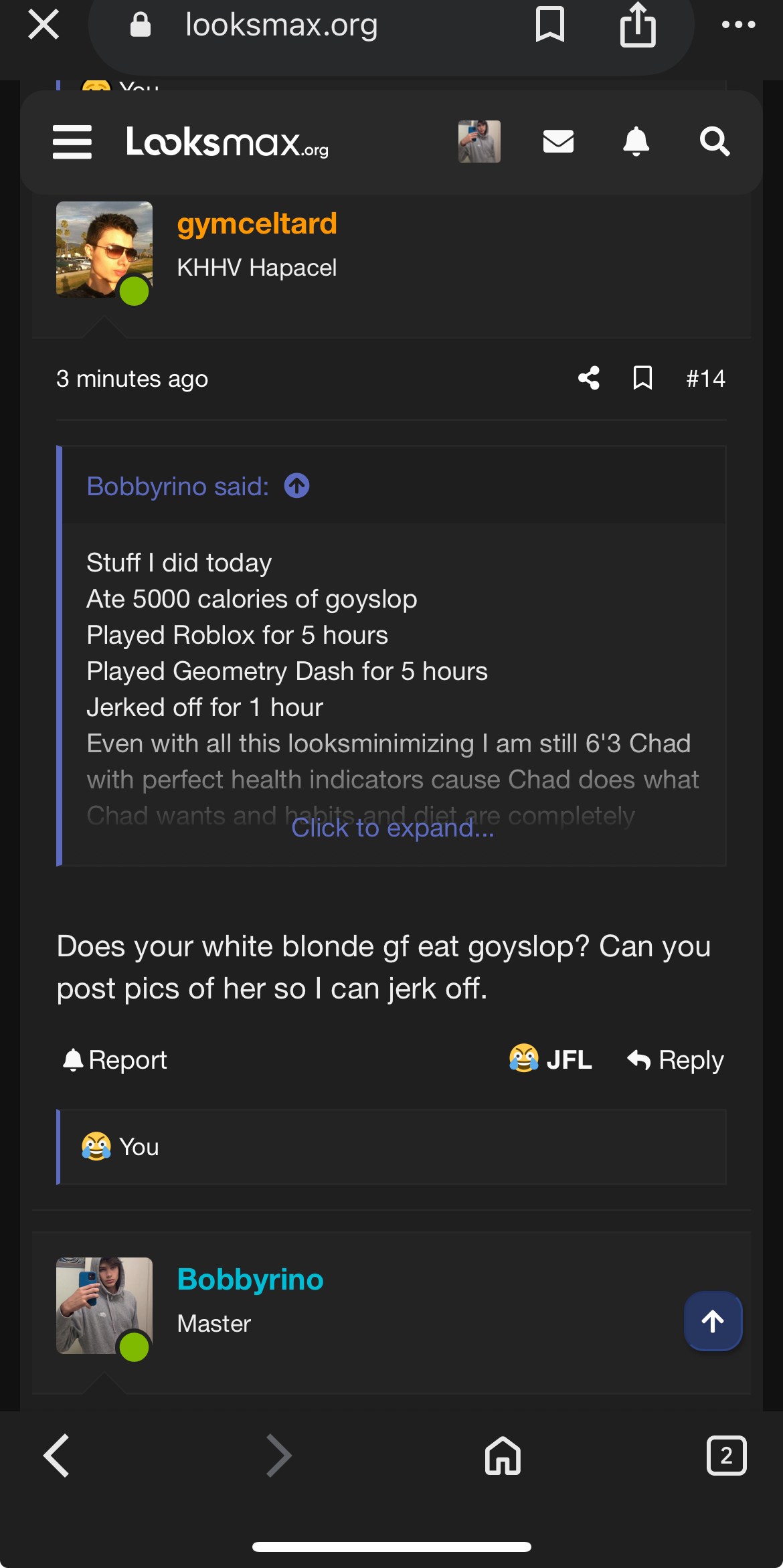The width and height of the screenshot is (783, 1568).
Task: Reply to gymceltard's post
Action: coord(676,1059)
